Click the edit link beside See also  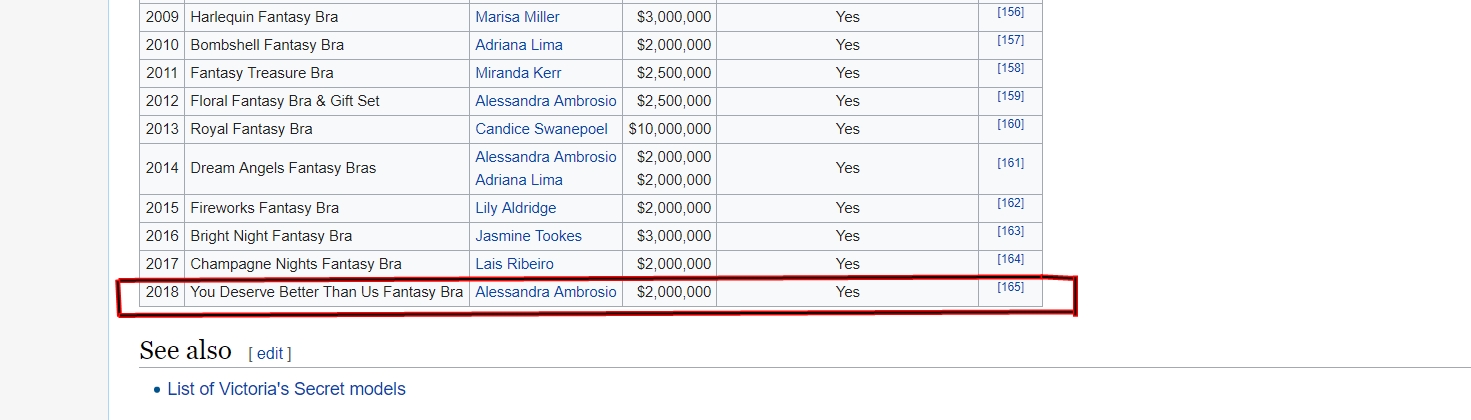click(x=270, y=354)
